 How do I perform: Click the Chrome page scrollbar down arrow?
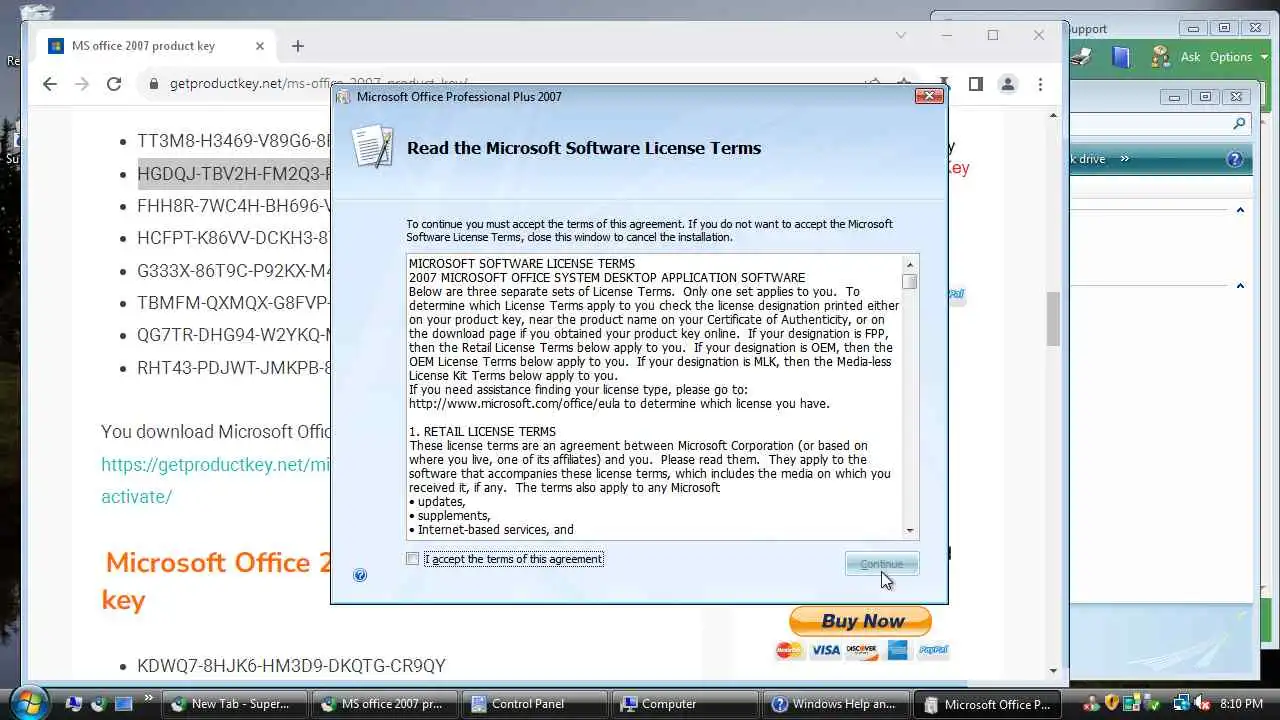1053,670
